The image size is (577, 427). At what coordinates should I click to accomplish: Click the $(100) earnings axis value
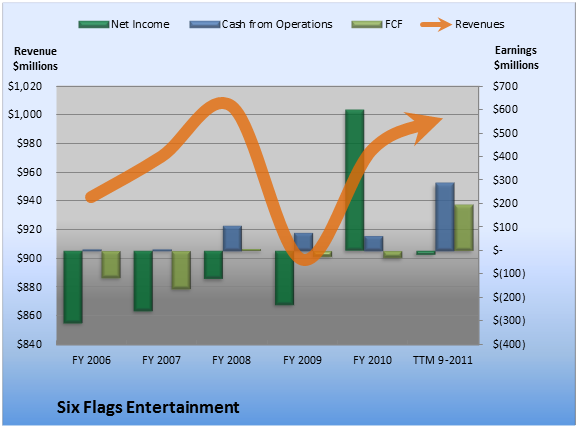coord(509,274)
